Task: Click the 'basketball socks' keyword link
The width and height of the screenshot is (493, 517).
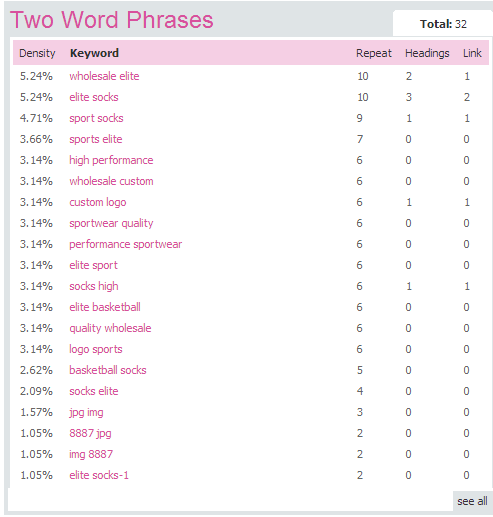Action: coord(108,370)
